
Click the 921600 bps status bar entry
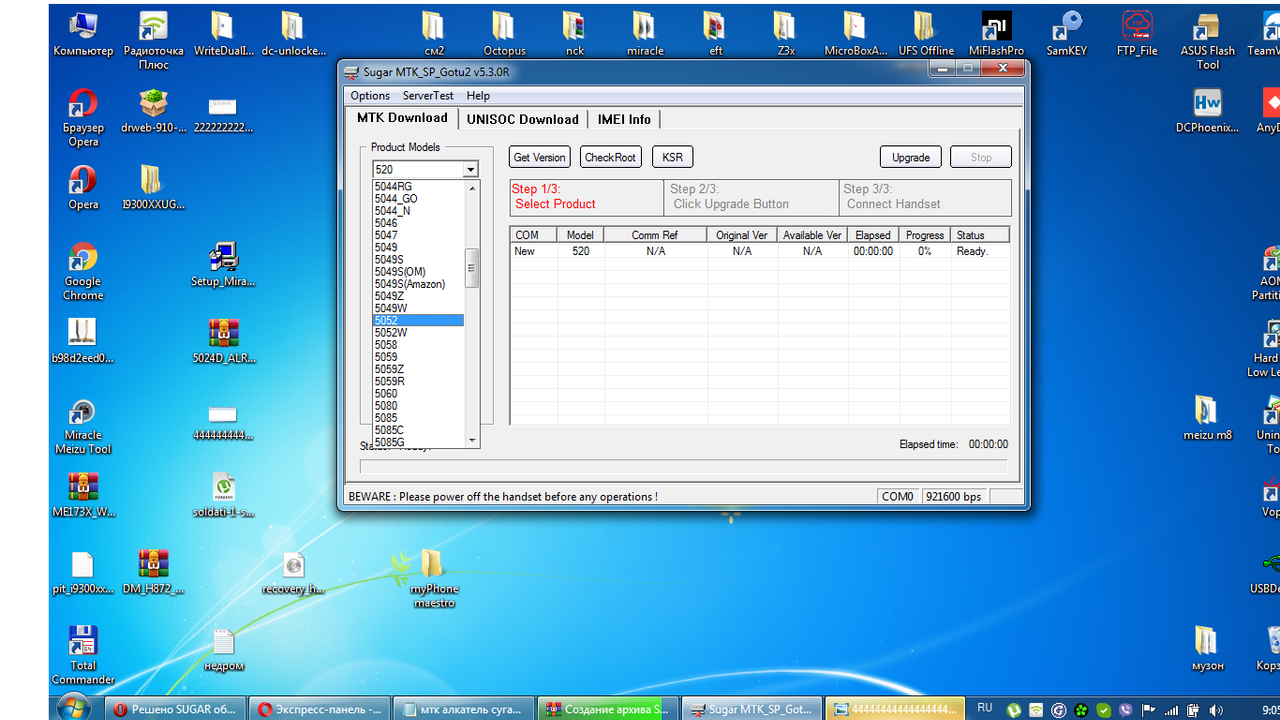tap(953, 496)
